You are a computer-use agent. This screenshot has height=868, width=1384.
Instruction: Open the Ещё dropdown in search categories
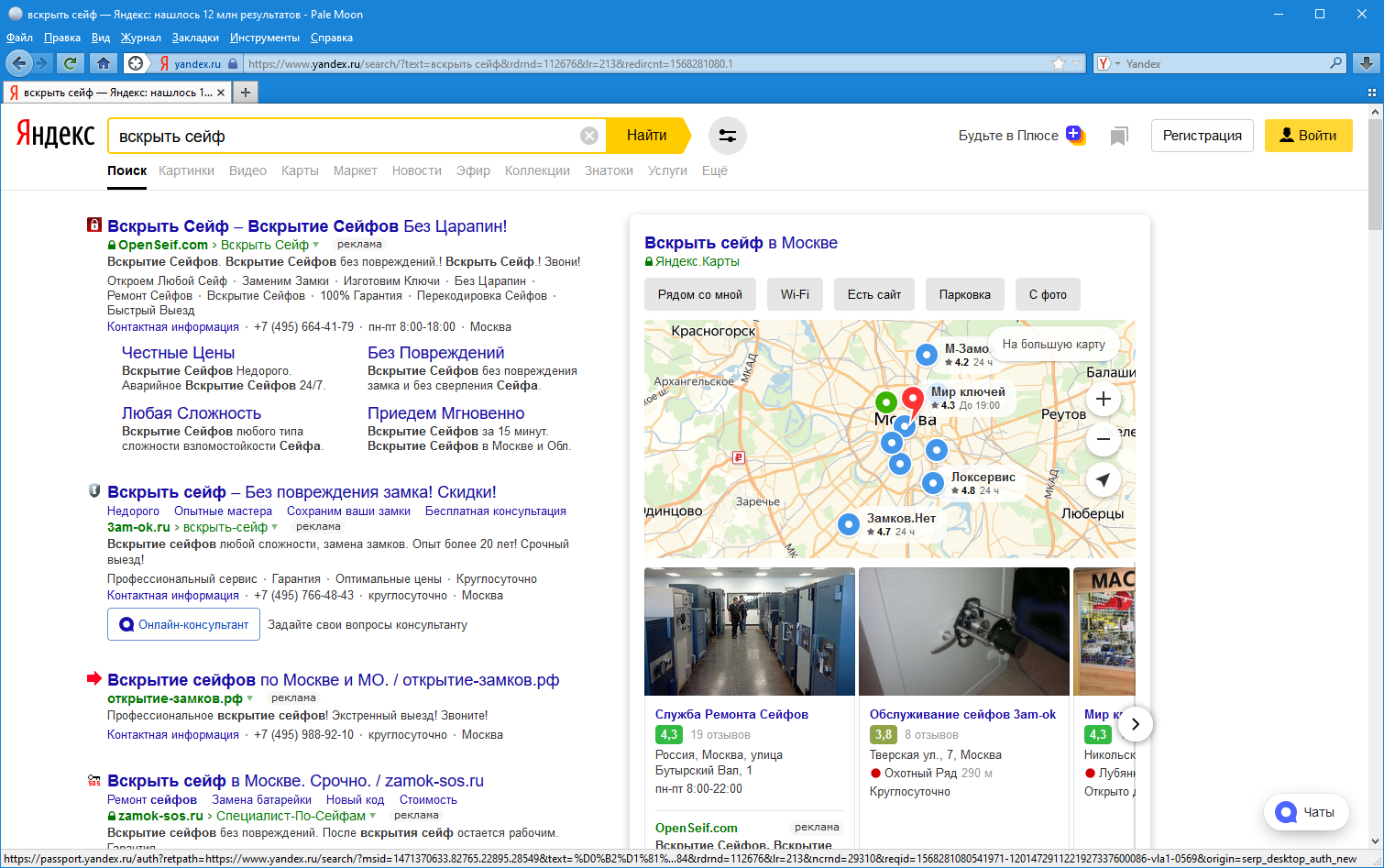[715, 170]
